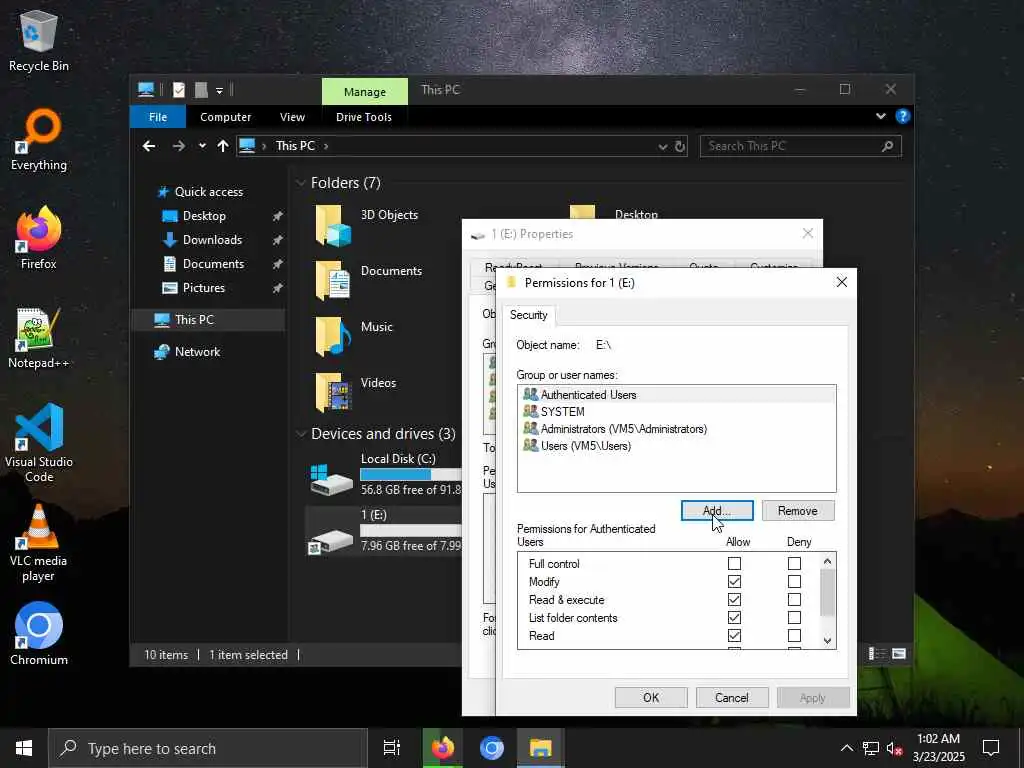Image resolution: width=1024 pixels, height=768 pixels.
Task: Open the File menu in Explorer
Action: tap(158, 117)
